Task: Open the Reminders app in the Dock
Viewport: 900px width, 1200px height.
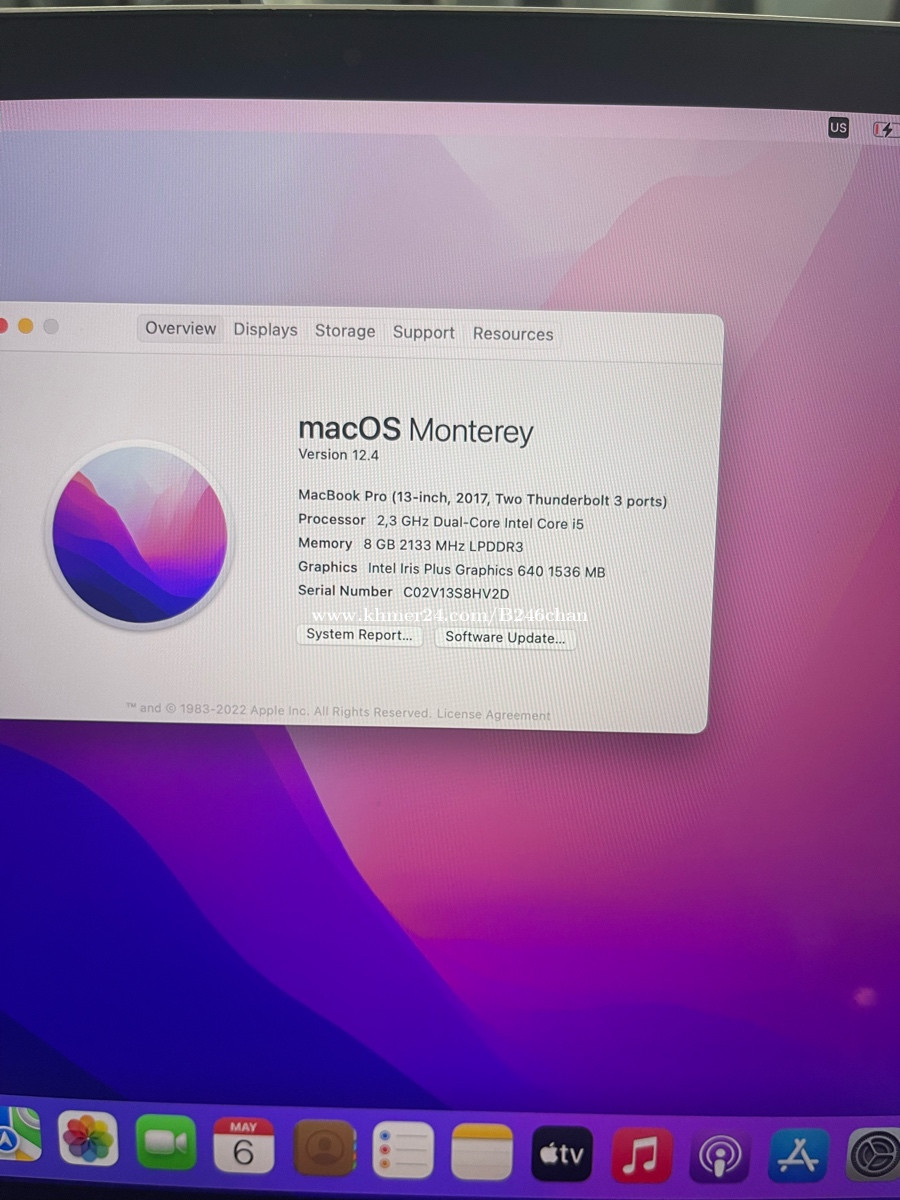Action: coord(403,1150)
